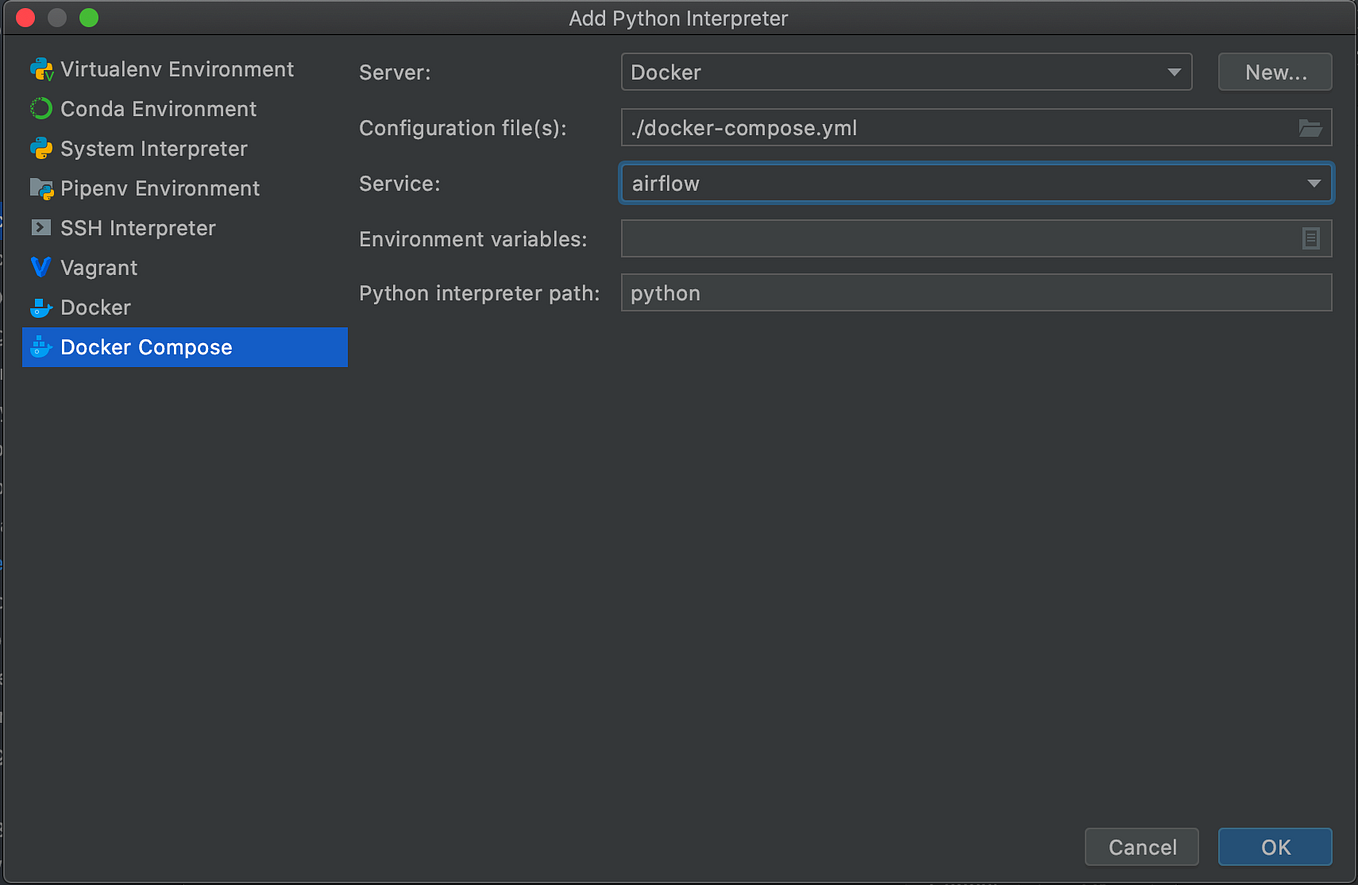The height and width of the screenshot is (885, 1358).
Task: Confirm the interpreter with OK
Action: pyautogui.click(x=1275, y=846)
